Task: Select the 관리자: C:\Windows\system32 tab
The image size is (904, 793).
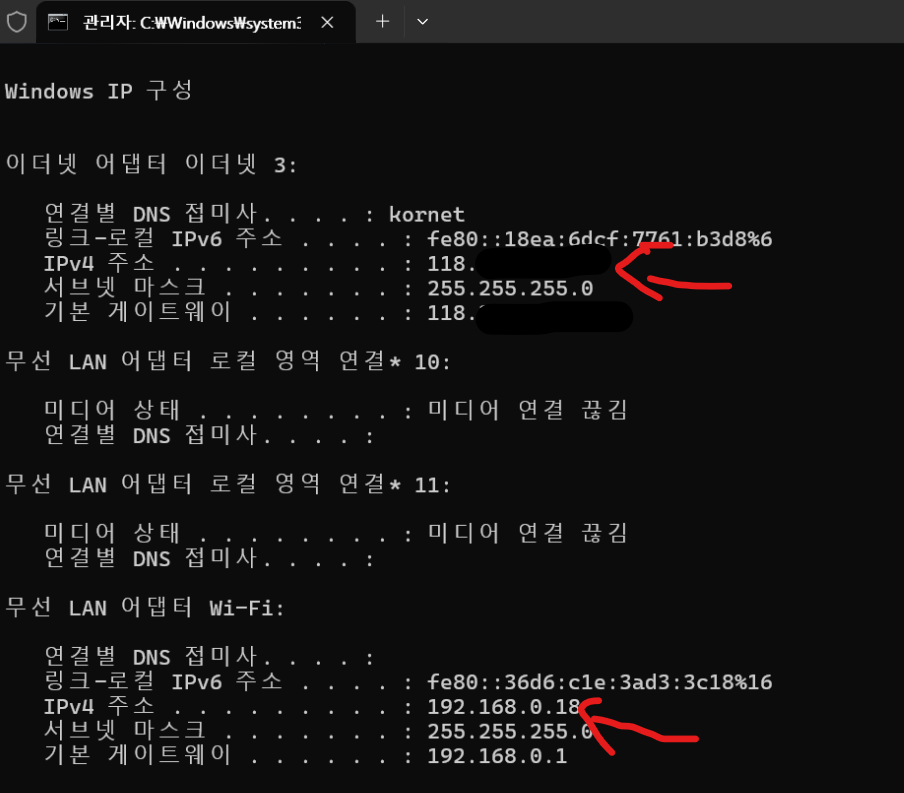Action: [x=195, y=22]
